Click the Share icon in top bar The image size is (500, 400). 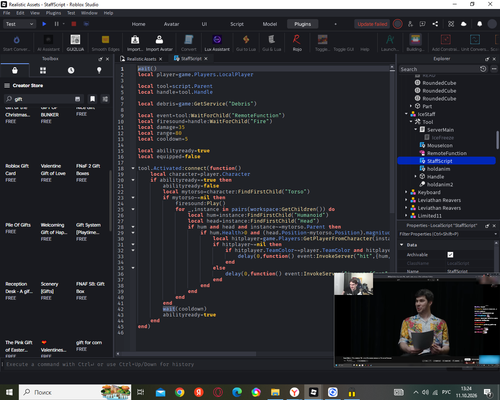click(435, 24)
